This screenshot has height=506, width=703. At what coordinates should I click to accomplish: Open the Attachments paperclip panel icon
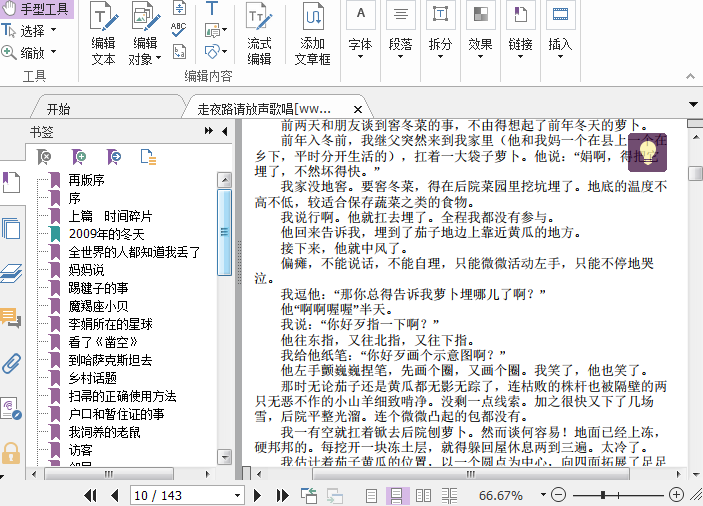coord(11,363)
